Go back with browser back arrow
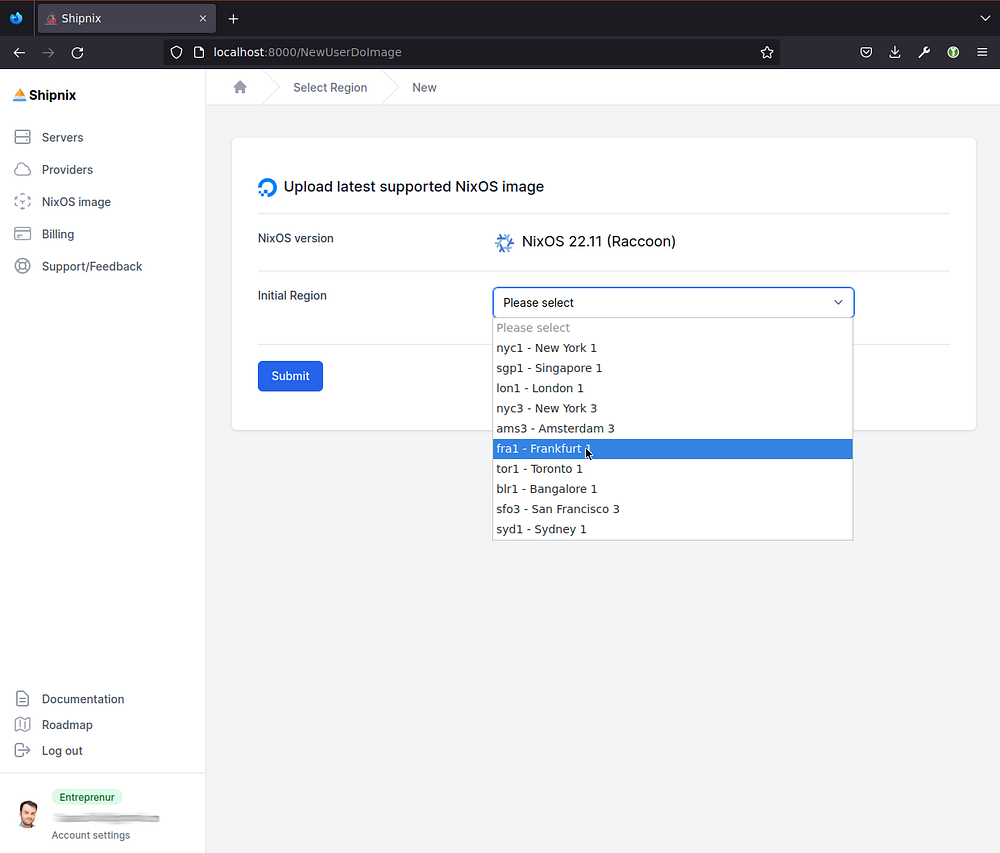This screenshot has height=853, width=1000. pos(19,52)
